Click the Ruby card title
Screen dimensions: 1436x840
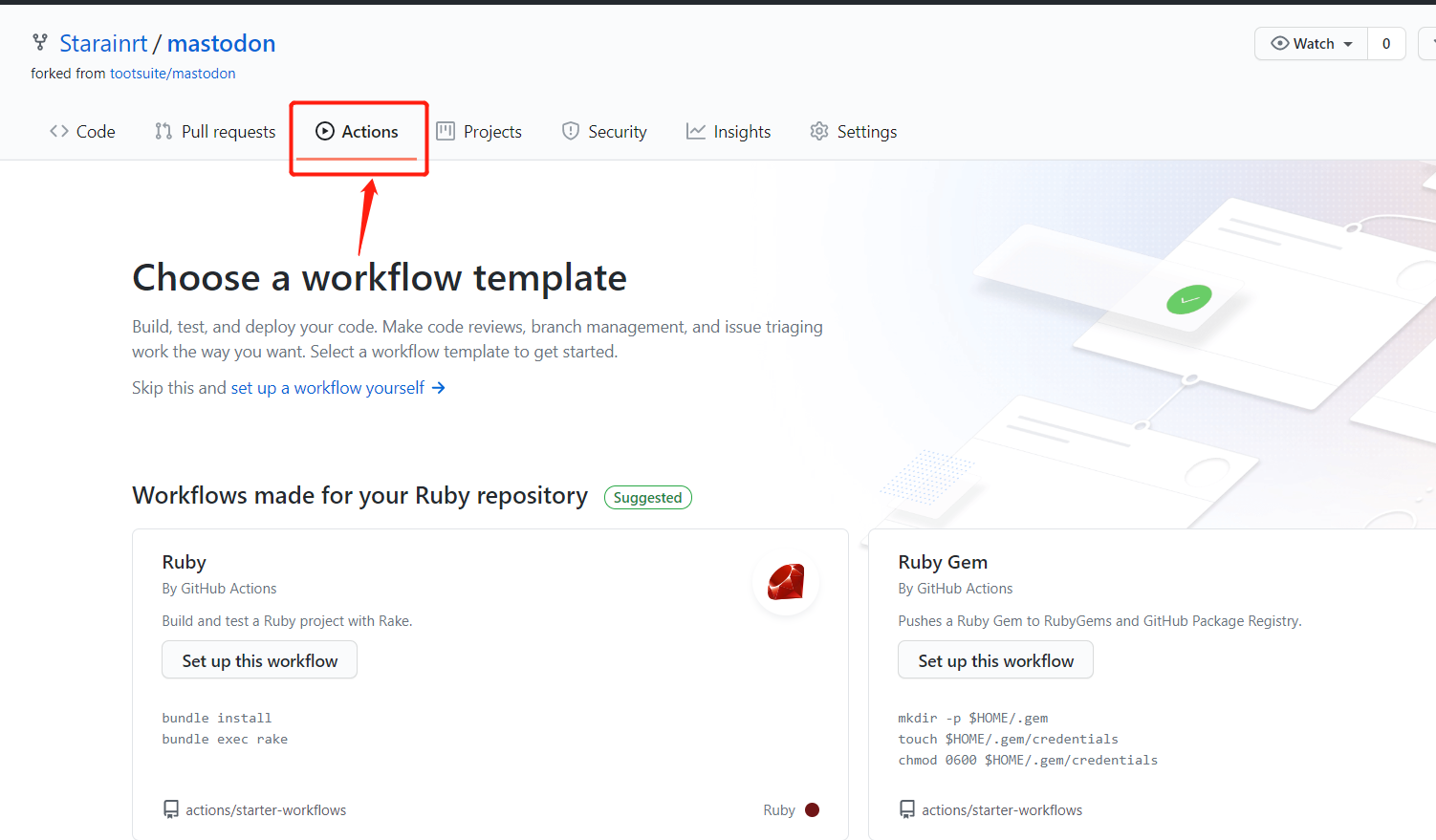(185, 562)
